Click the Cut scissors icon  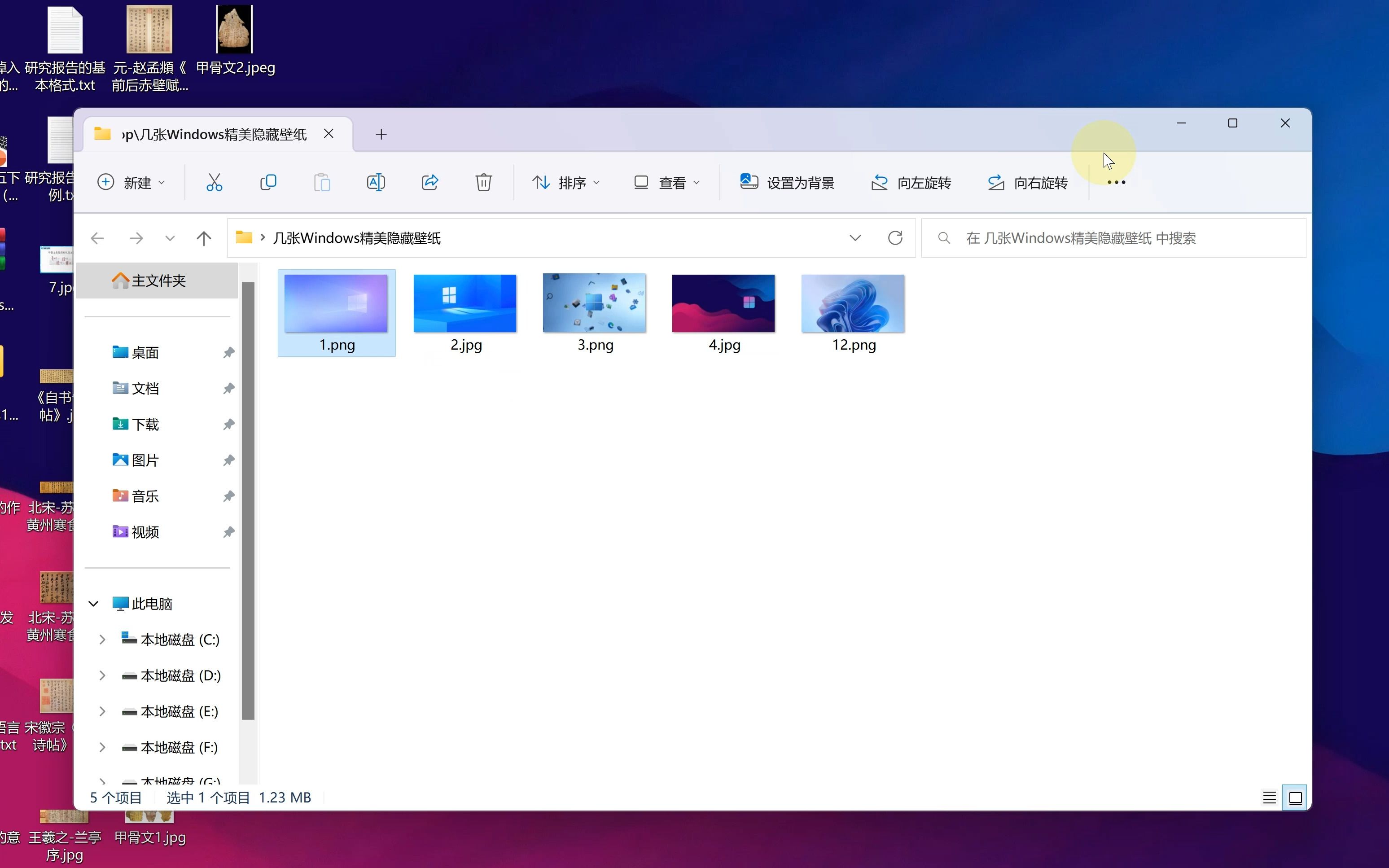point(214,183)
